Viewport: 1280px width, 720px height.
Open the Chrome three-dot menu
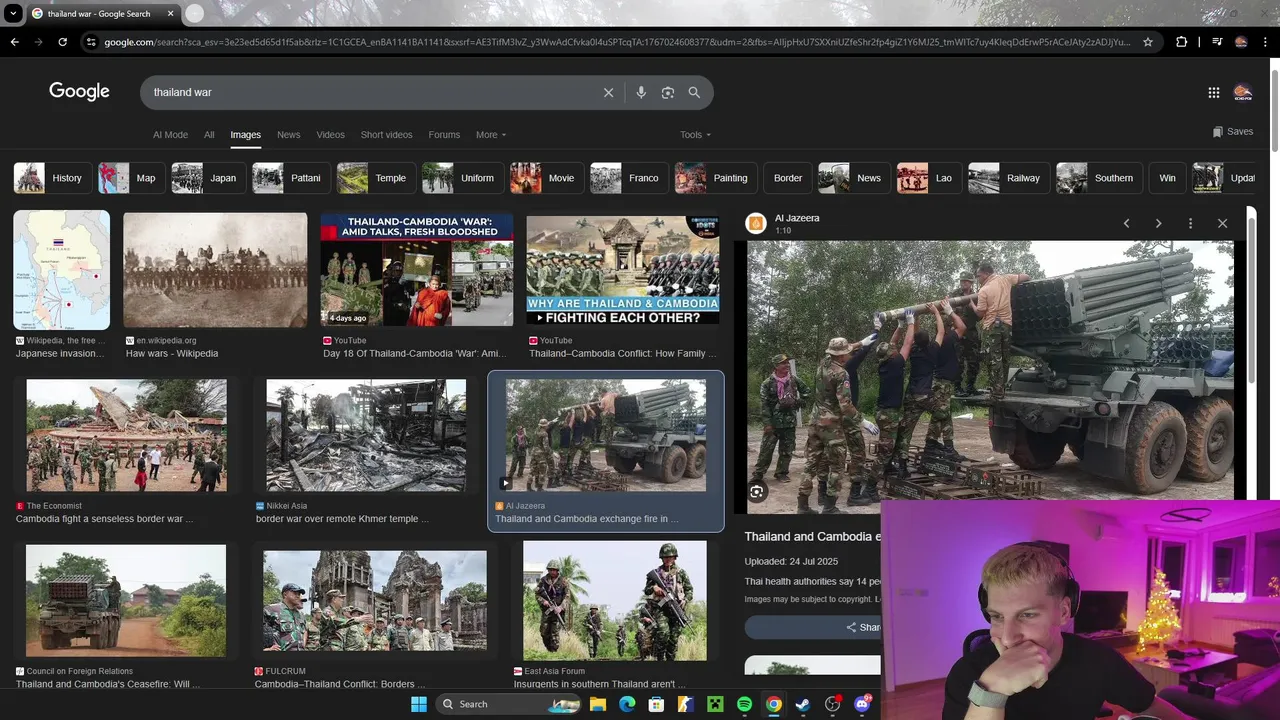tap(1265, 42)
